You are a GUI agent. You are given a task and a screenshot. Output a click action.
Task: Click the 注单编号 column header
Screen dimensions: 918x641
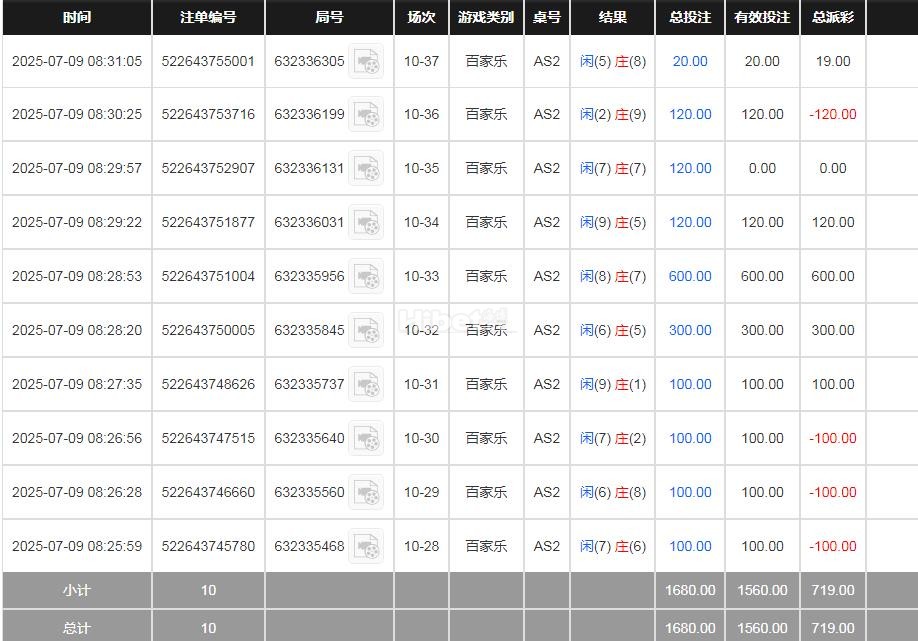(208, 17)
